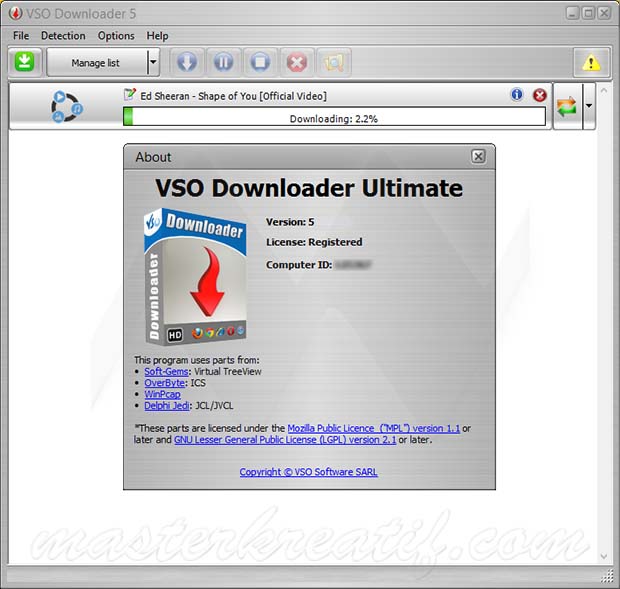
Task: Minimize the VSO Downloader window
Action: click(x=572, y=13)
